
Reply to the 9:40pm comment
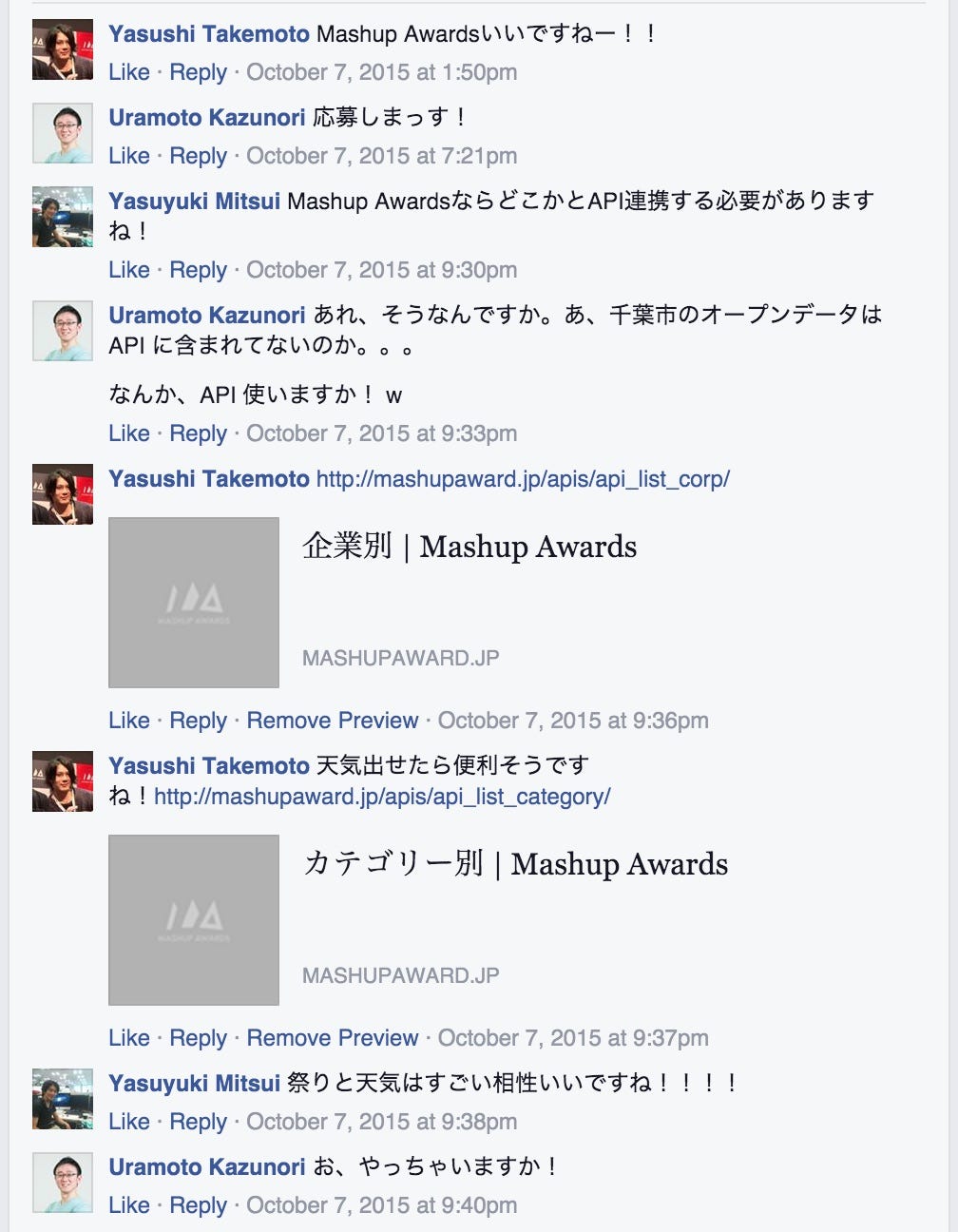coord(198,1205)
